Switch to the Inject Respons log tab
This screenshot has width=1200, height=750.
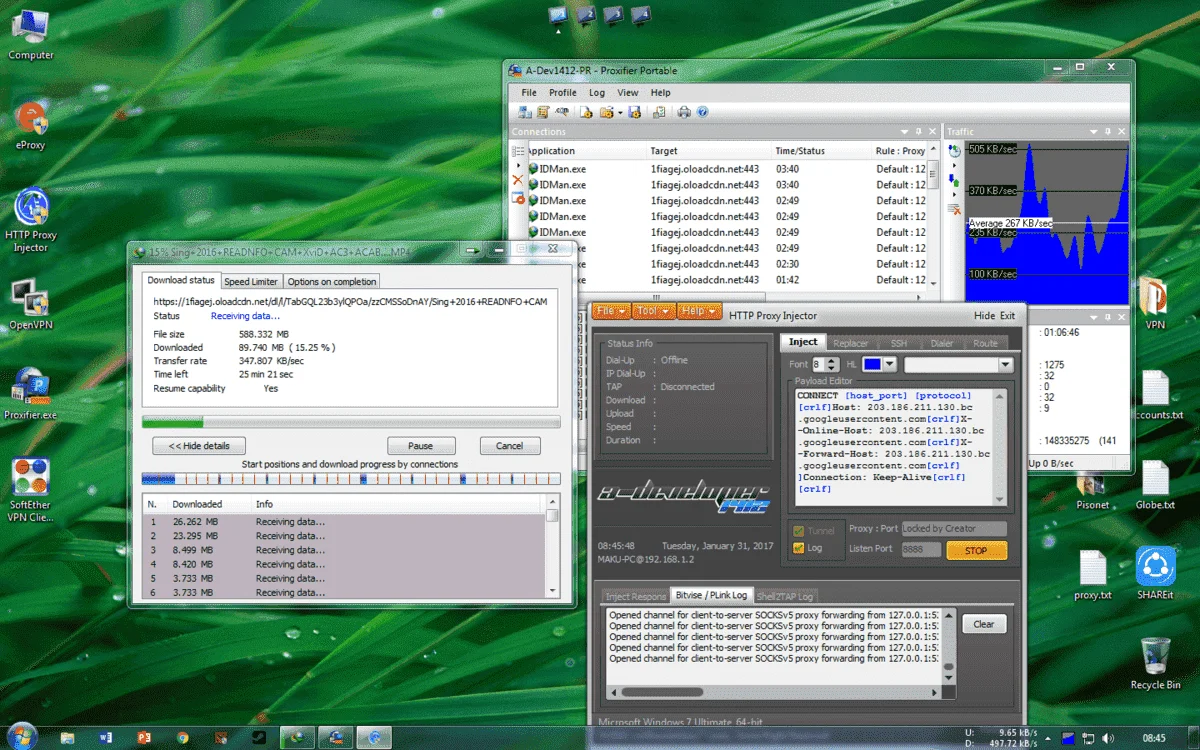(x=635, y=596)
